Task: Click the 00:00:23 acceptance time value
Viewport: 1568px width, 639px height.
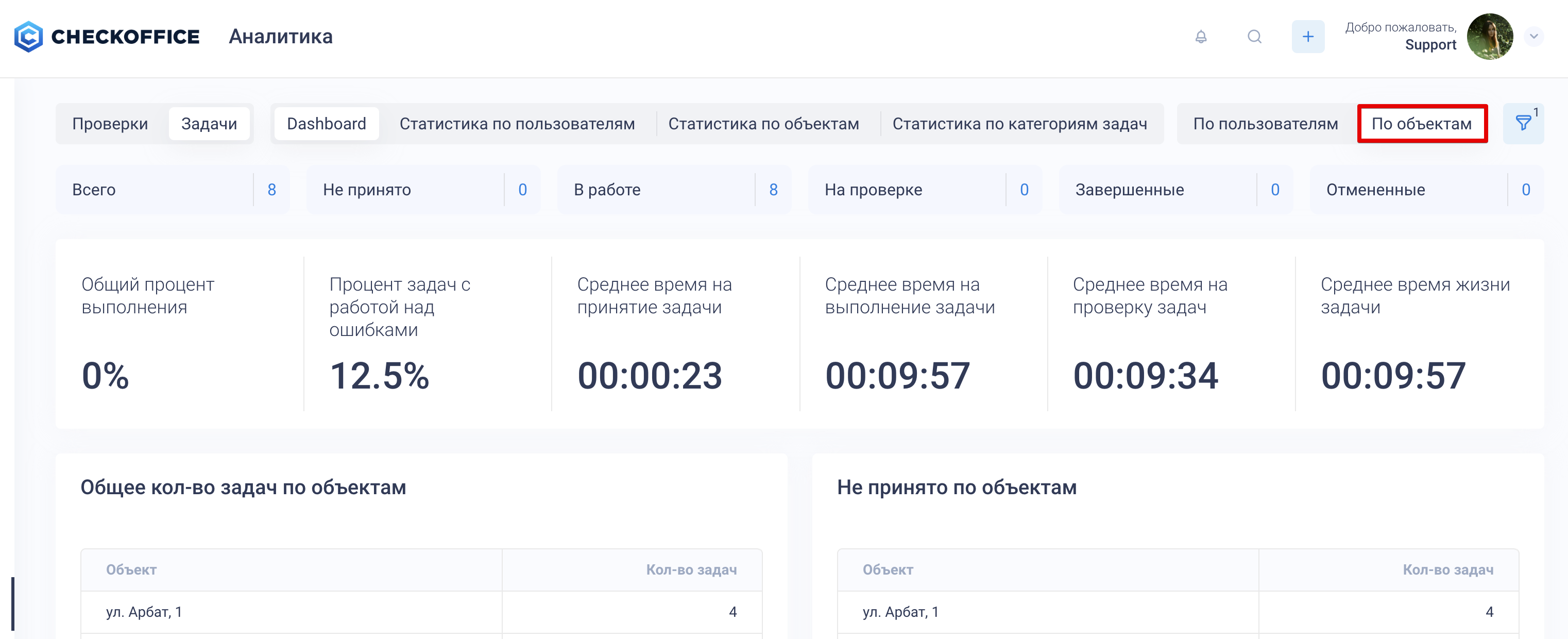Action: [650, 375]
